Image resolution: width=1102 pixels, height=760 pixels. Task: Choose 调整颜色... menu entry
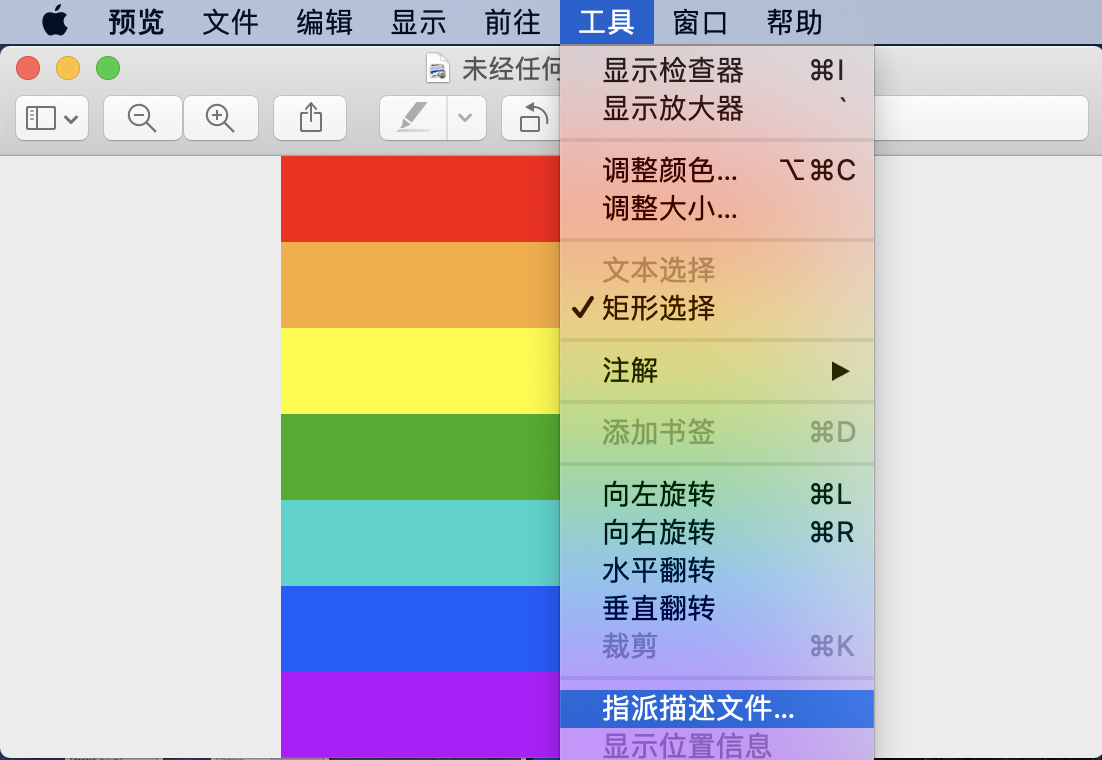pos(670,171)
